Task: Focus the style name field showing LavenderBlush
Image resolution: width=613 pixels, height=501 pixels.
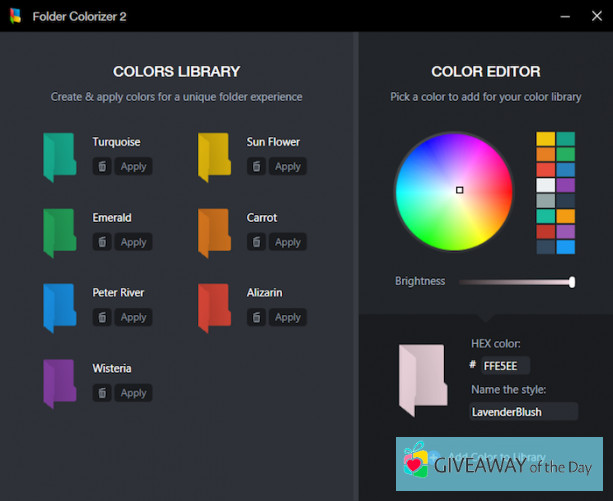Action: tap(523, 411)
